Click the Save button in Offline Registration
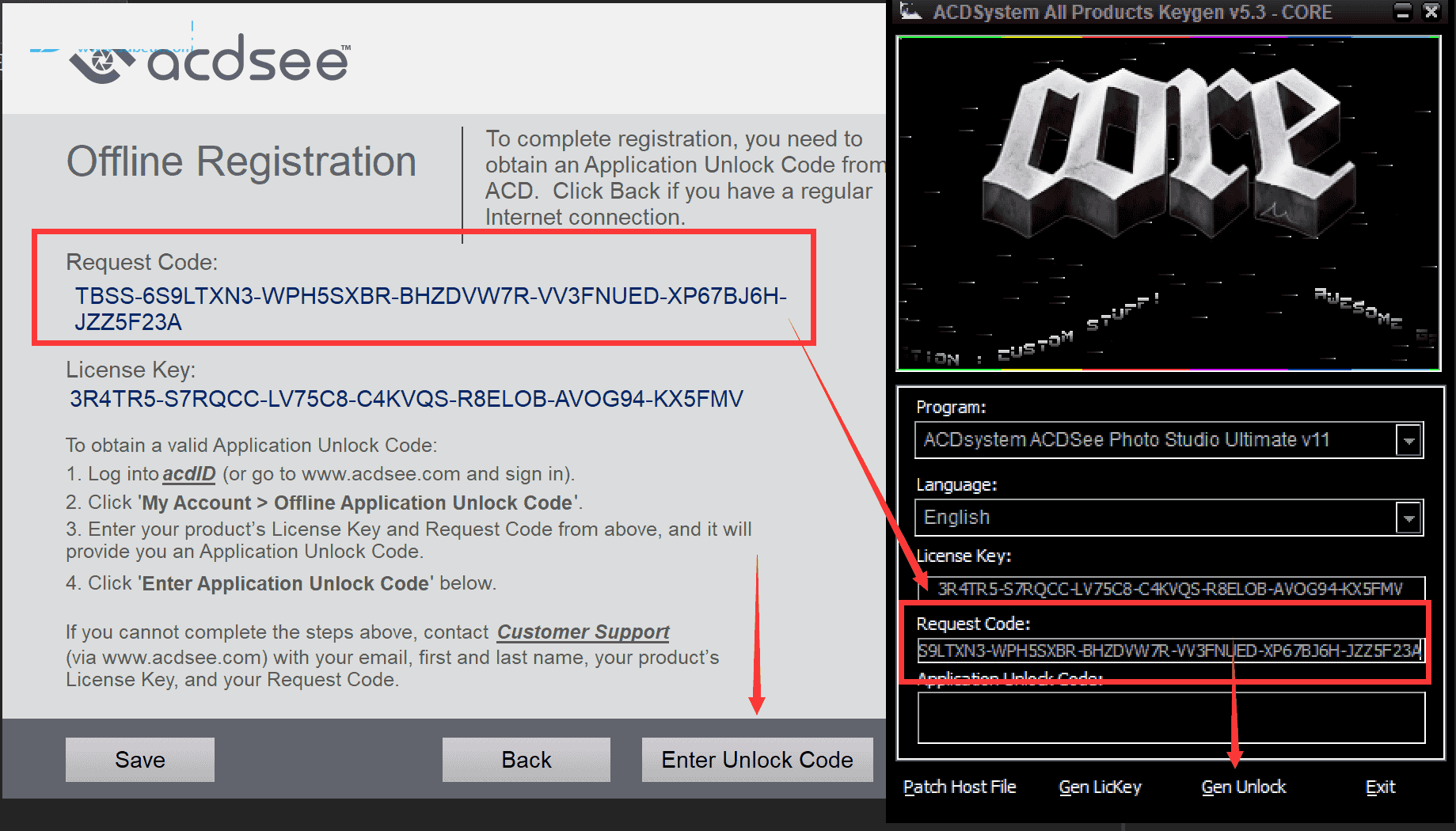1456x831 pixels. pyautogui.click(x=140, y=760)
